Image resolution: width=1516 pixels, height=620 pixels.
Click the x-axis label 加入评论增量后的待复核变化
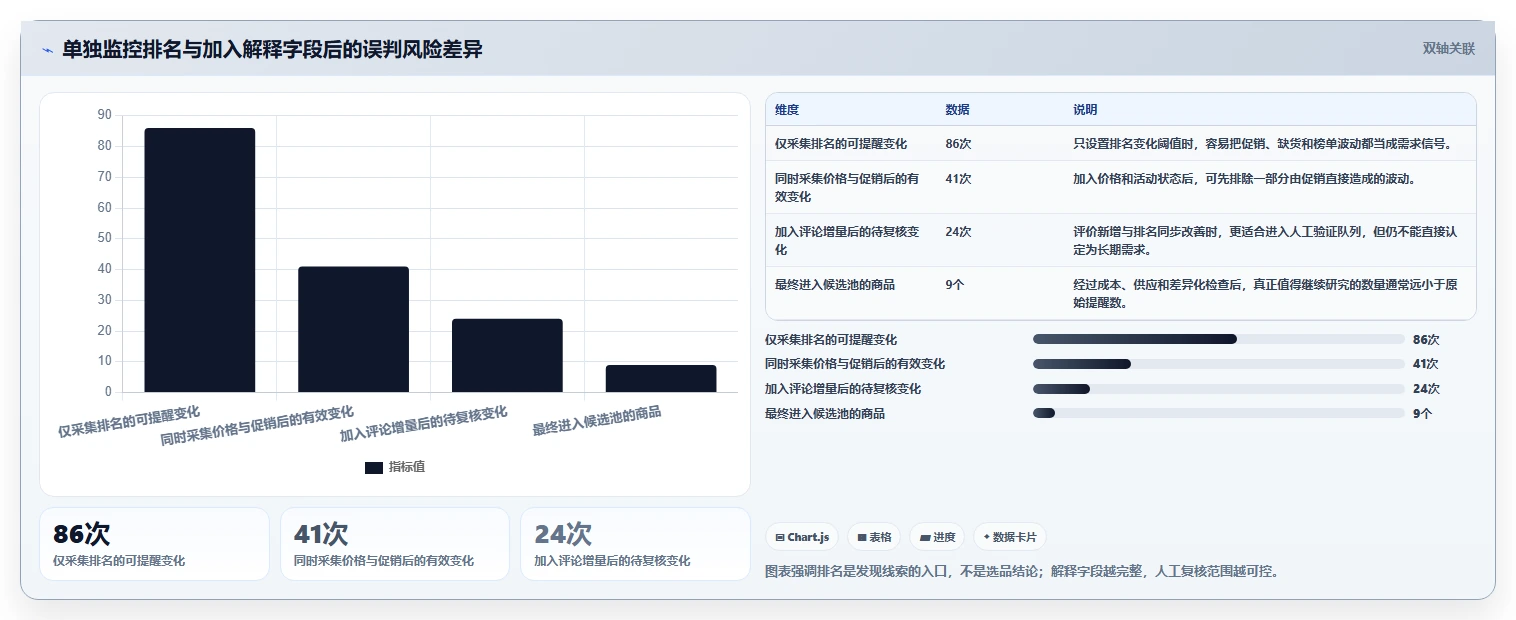(x=423, y=423)
